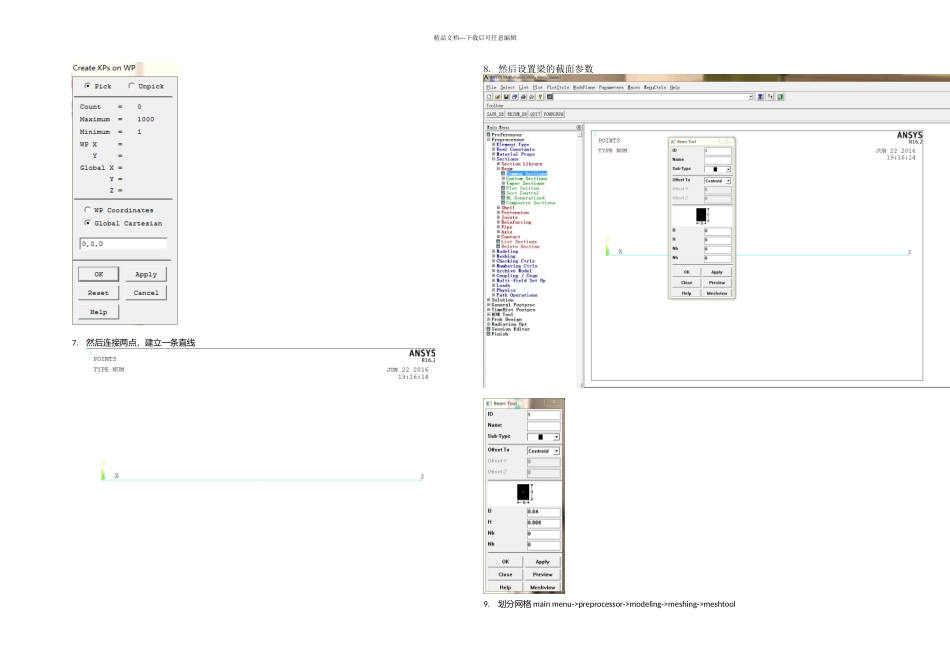Select the Unpick radio button
The width and height of the screenshot is (950, 672).
pyautogui.click(x=131, y=86)
